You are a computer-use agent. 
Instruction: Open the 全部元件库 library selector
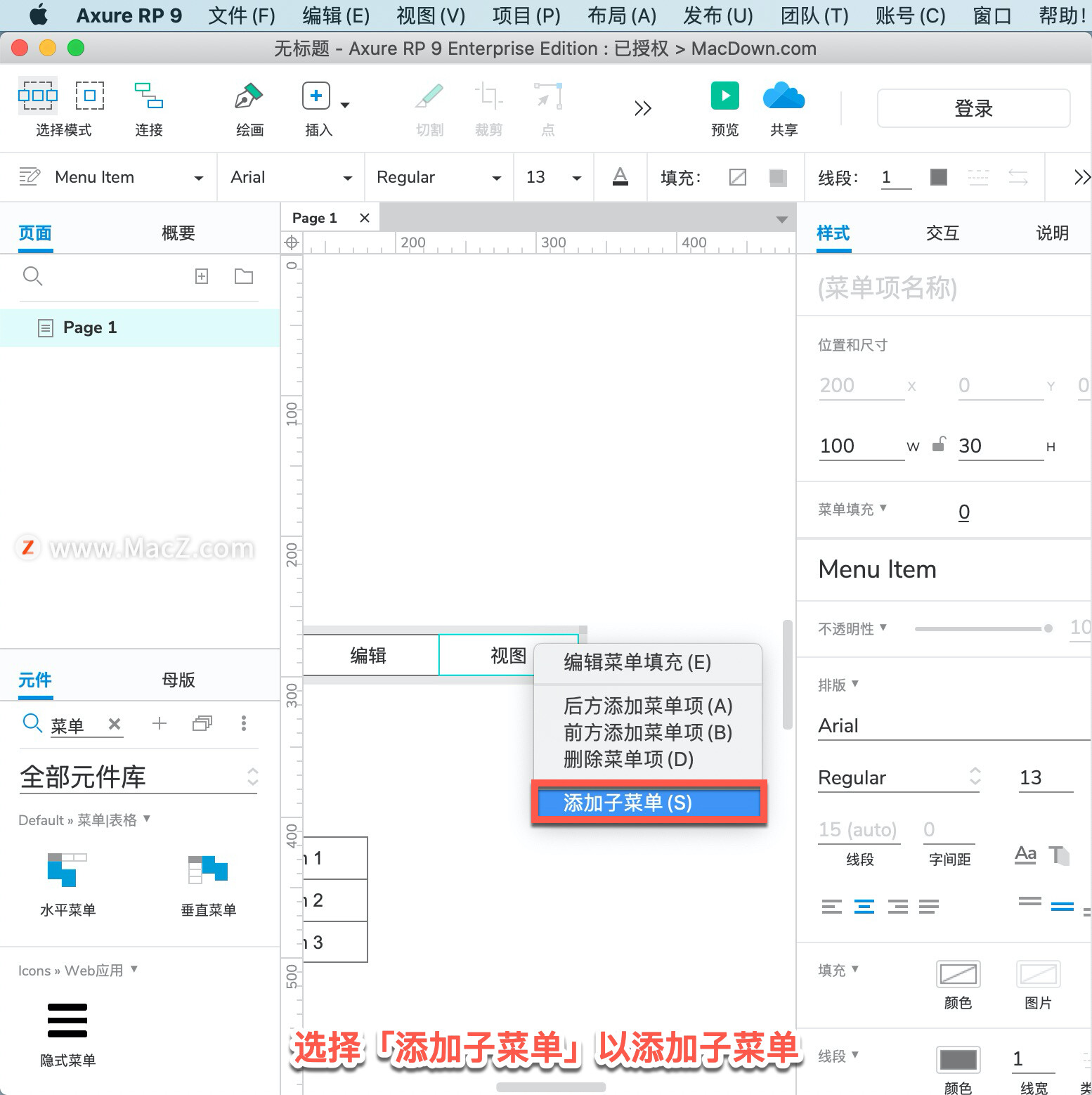[138, 777]
